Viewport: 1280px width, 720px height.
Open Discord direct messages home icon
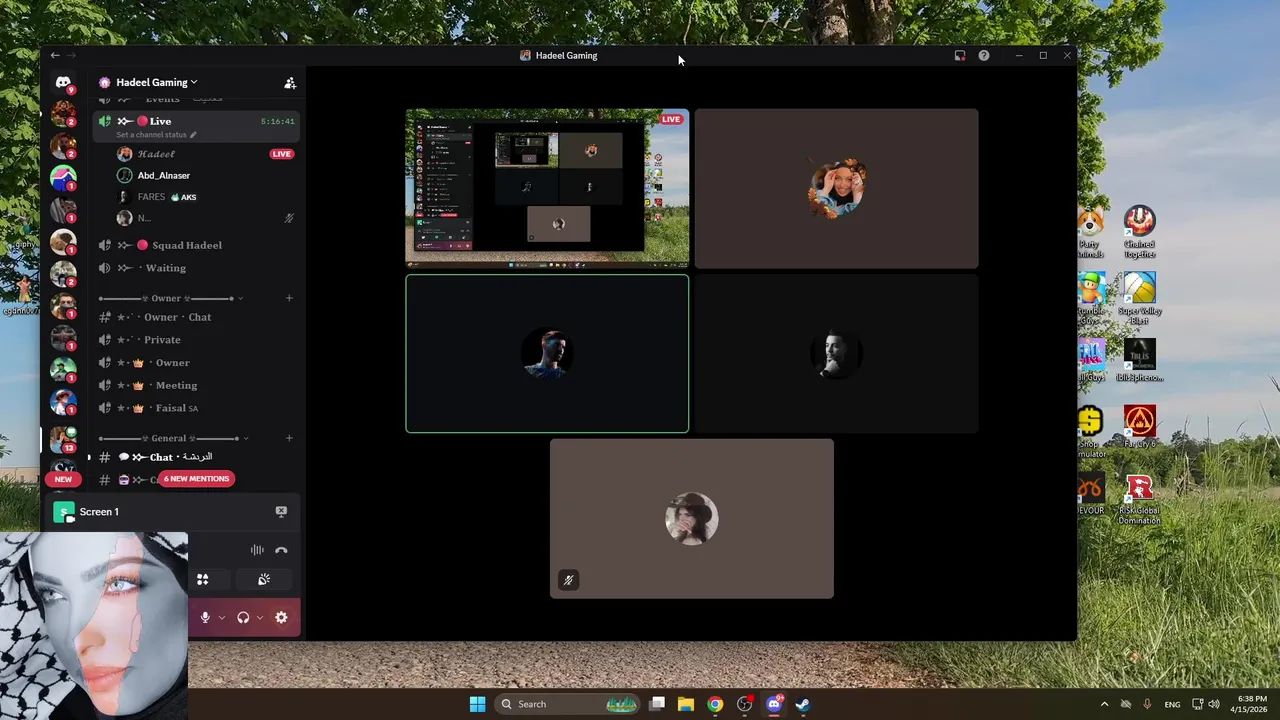63,83
